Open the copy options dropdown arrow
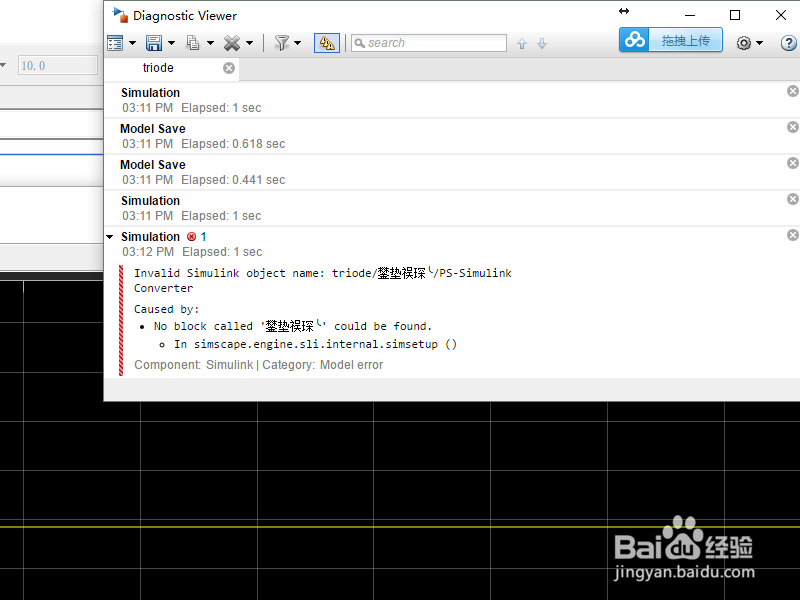 click(210, 43)
